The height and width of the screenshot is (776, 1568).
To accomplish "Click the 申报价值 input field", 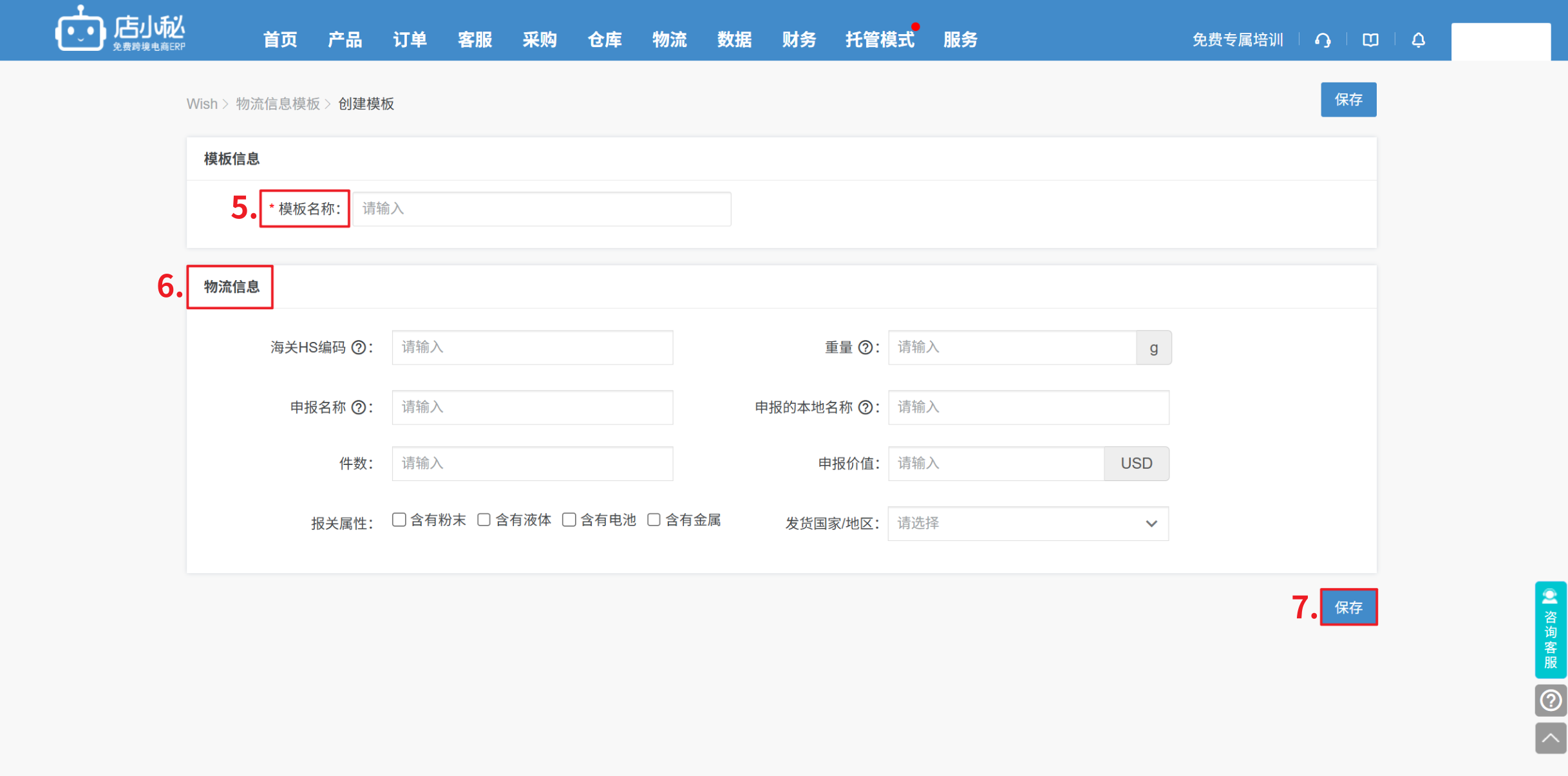I will click(x=996, y=464).
